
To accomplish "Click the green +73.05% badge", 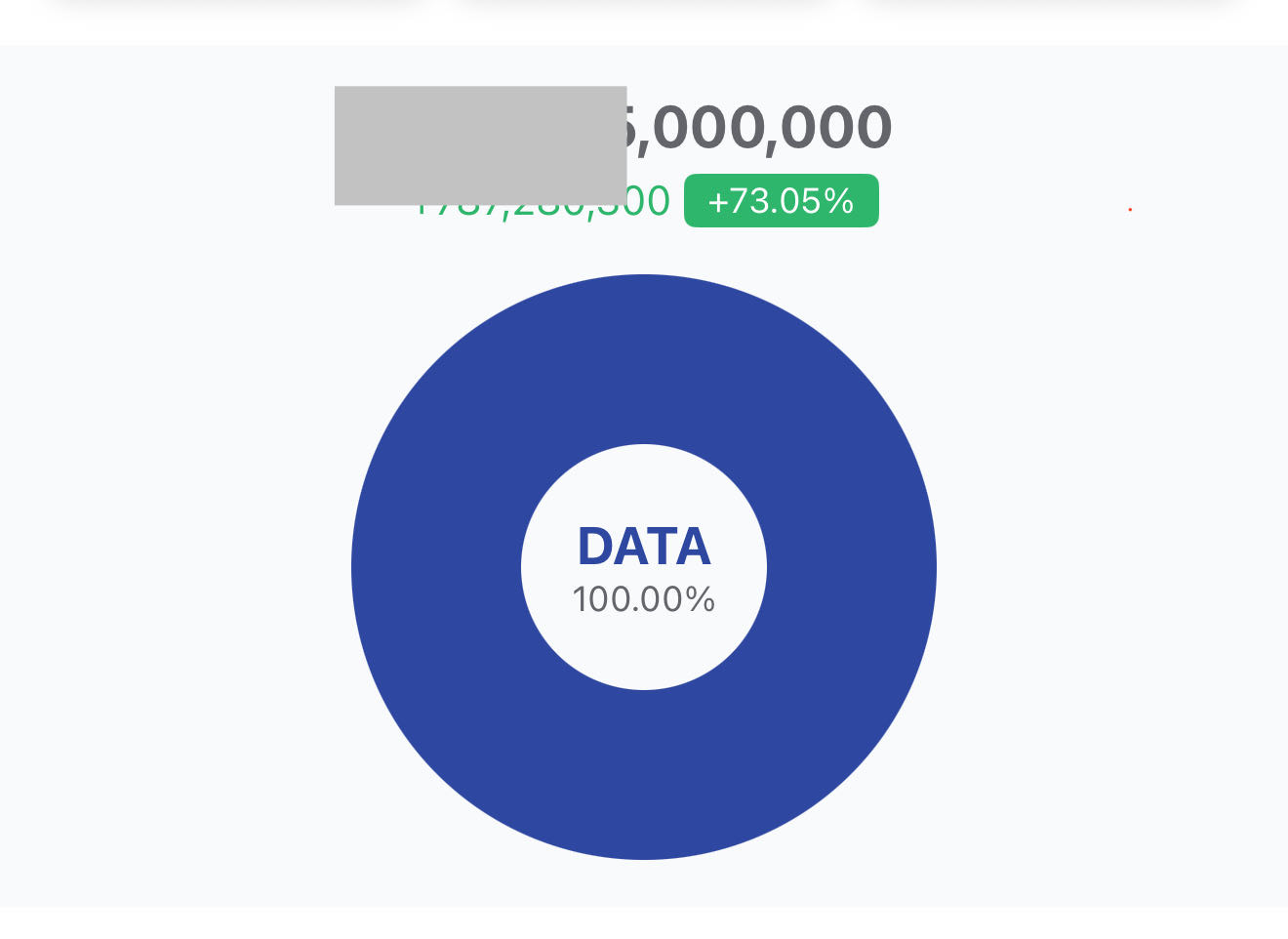I will point(781,200).
